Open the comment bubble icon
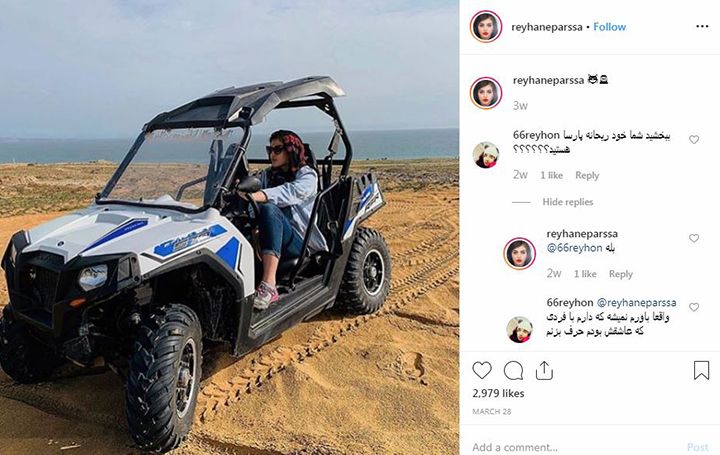The height and width of the screenshot is (455, 720). [513, 371]
